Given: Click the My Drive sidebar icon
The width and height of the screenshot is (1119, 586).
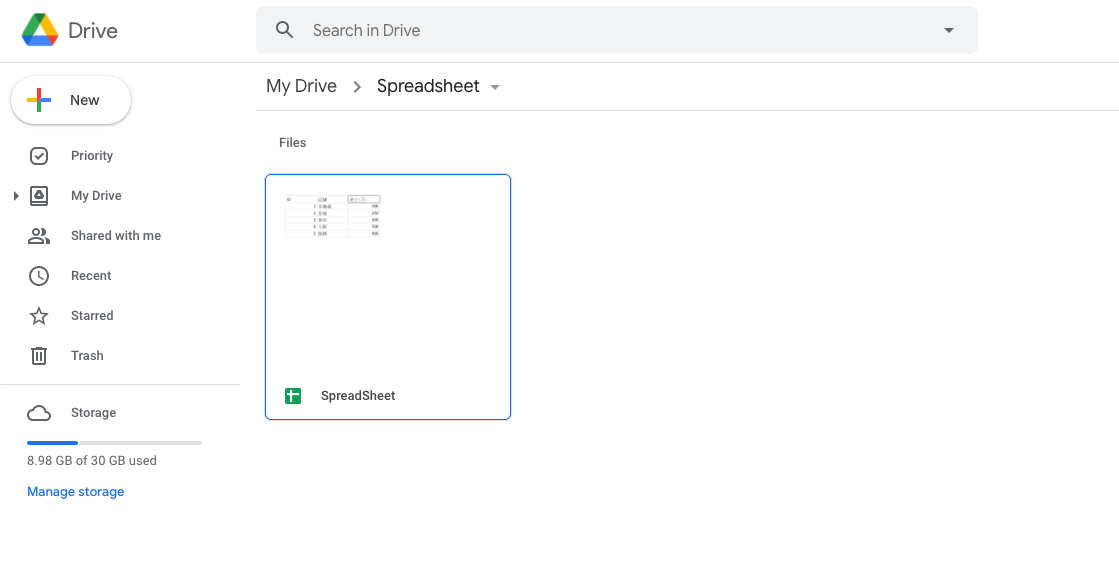Looking at the screenshot, I should 39,196.
